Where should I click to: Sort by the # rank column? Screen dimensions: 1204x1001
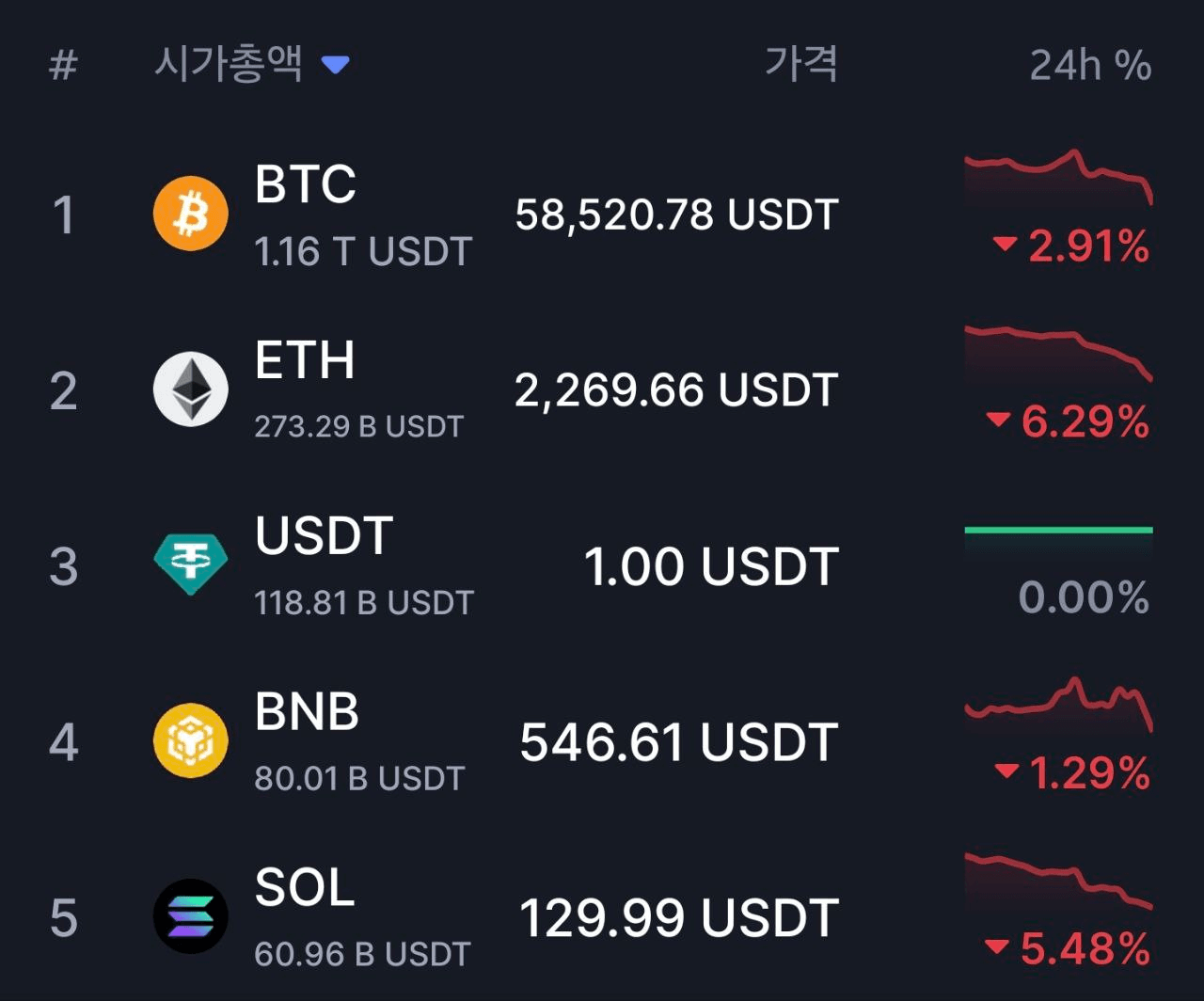(63, 65)
